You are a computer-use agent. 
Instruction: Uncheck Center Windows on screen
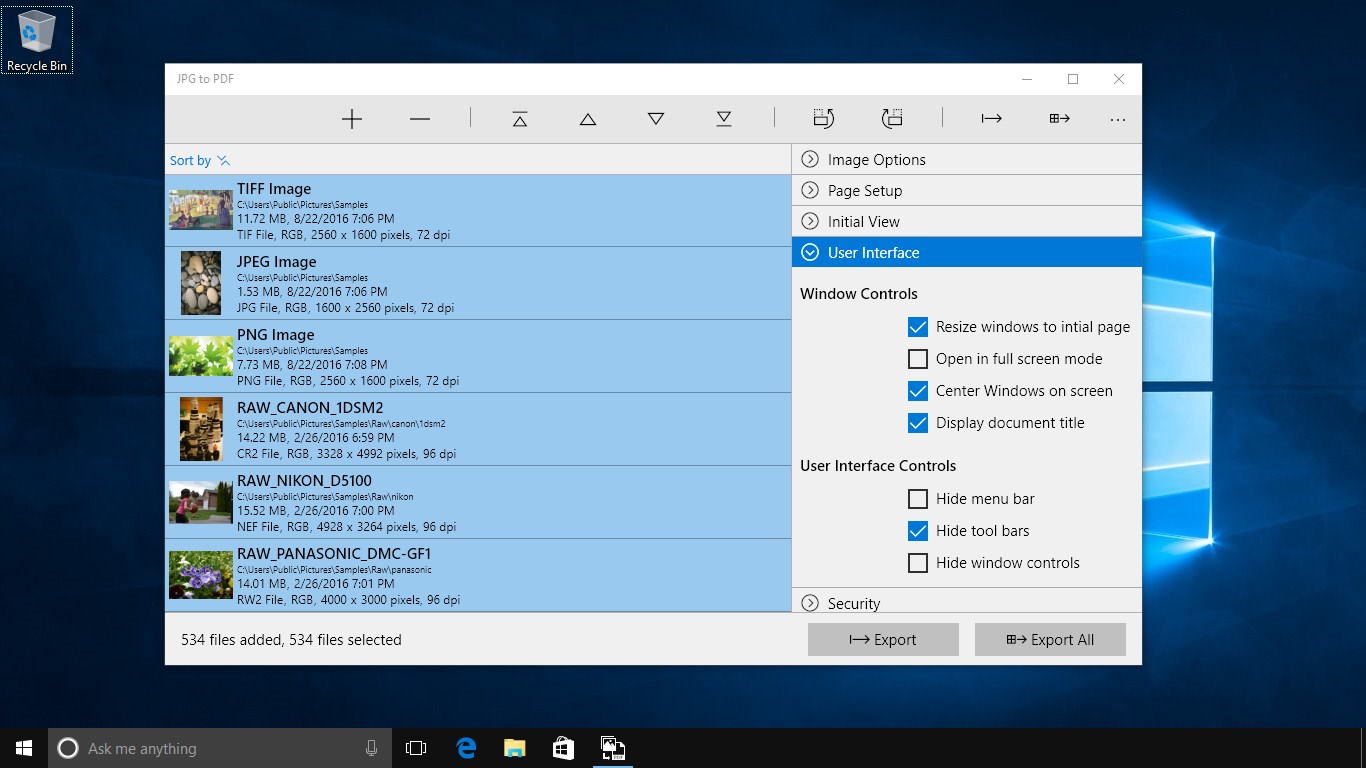918,391
